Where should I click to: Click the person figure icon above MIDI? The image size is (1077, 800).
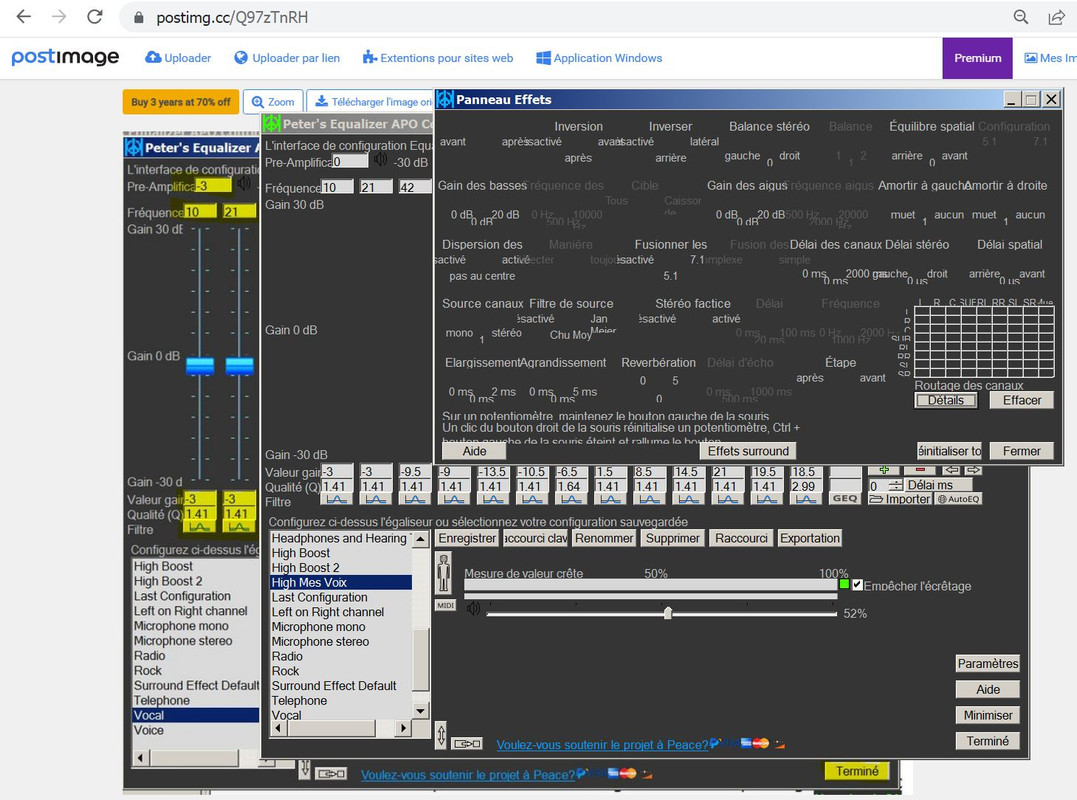pyautogui.click(x=444, y=573)
